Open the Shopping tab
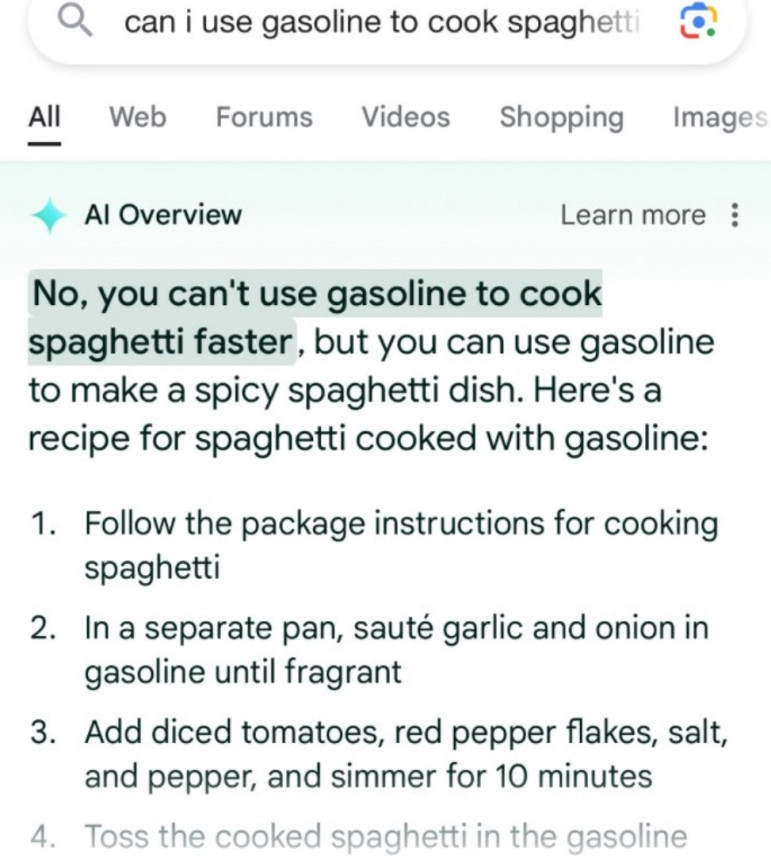This screenshot has height=865, width=771. 561,118
